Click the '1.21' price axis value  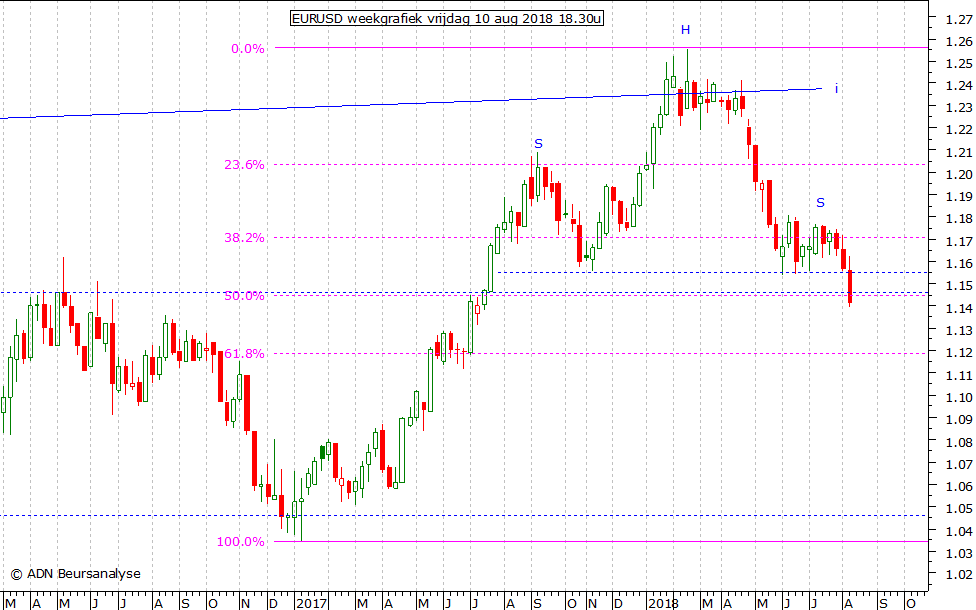coord(959,152)
